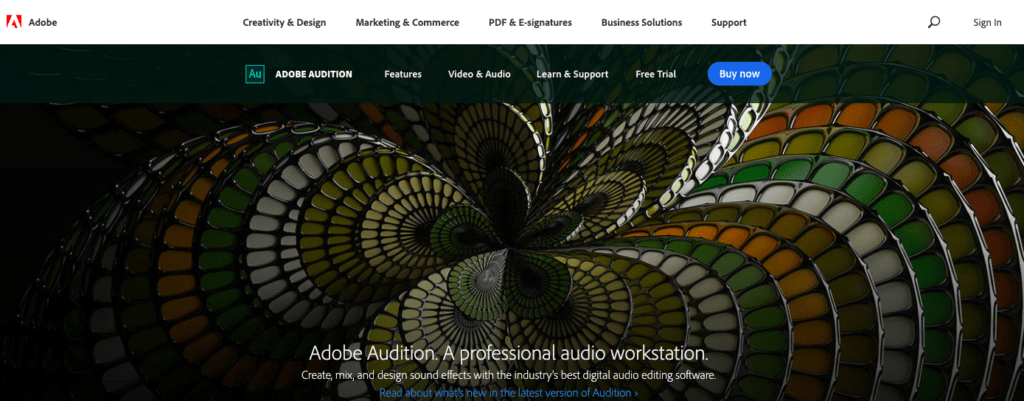Image resolution: width=1024 pixels, height=401 pixels.
Task: Open Marketing & Commerce menu
Action: 408,22
